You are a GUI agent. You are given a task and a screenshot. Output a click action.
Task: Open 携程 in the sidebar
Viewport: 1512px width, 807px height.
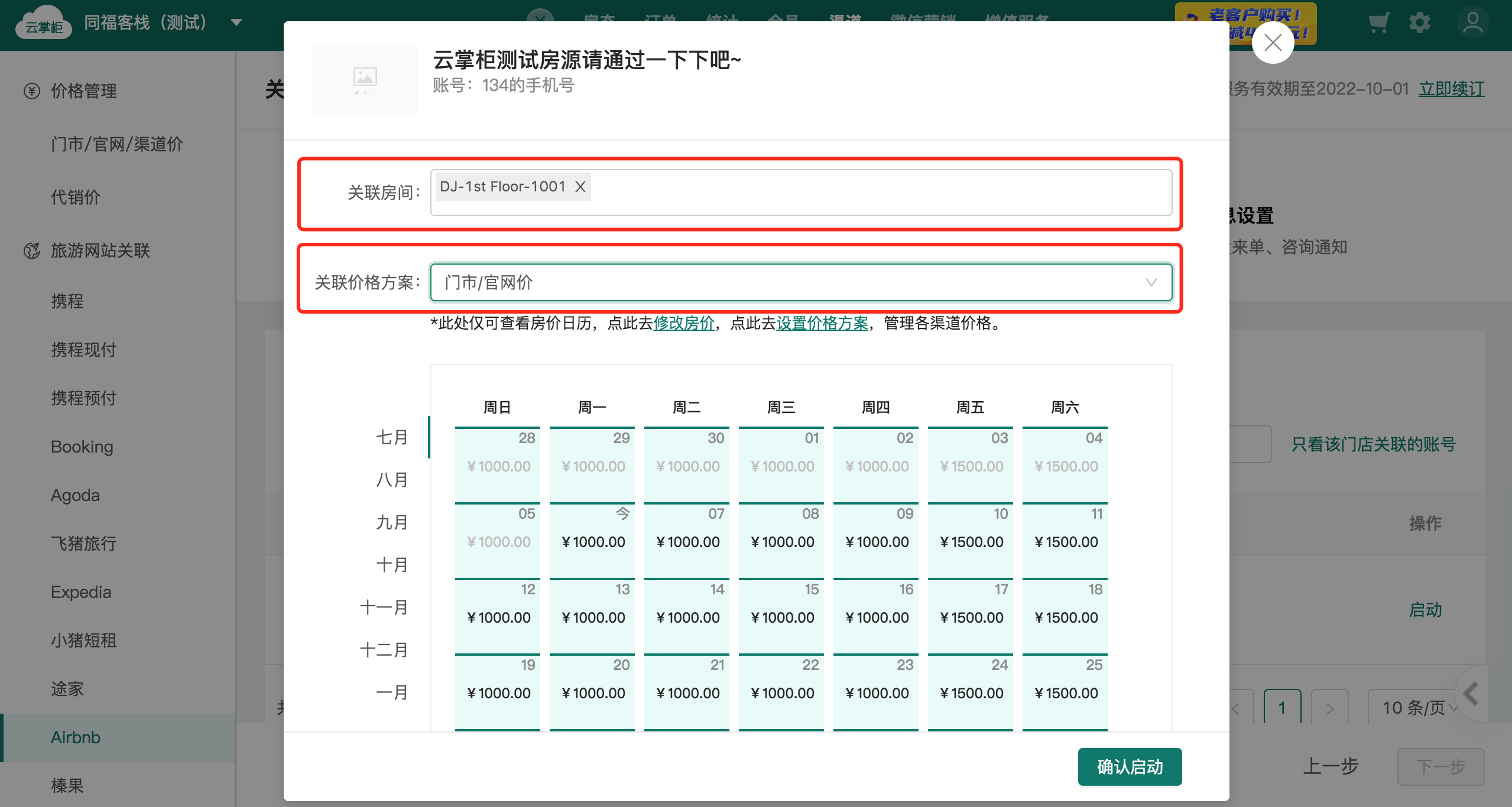tap(67, 301)
